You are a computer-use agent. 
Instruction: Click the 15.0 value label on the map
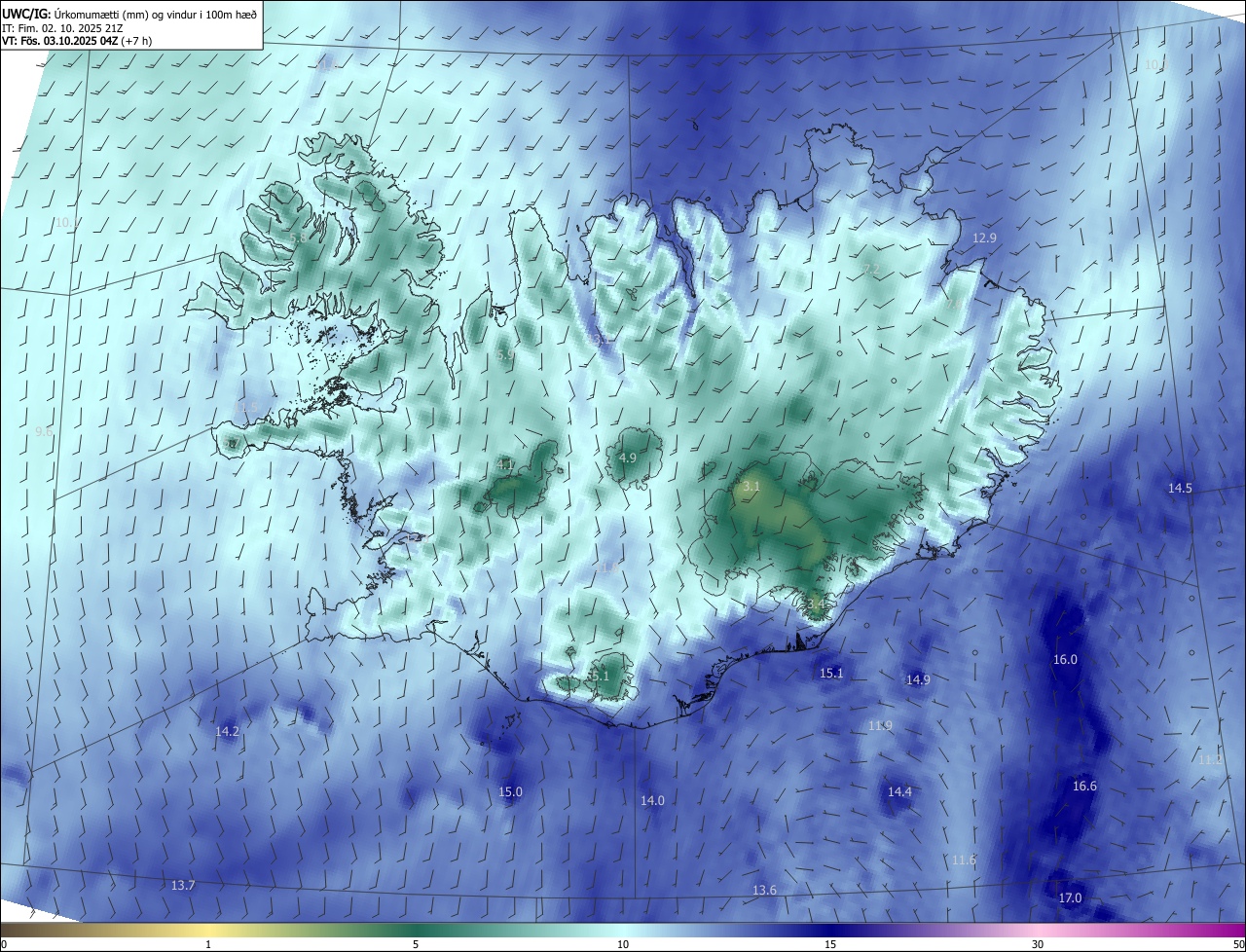tap(510, 791)
